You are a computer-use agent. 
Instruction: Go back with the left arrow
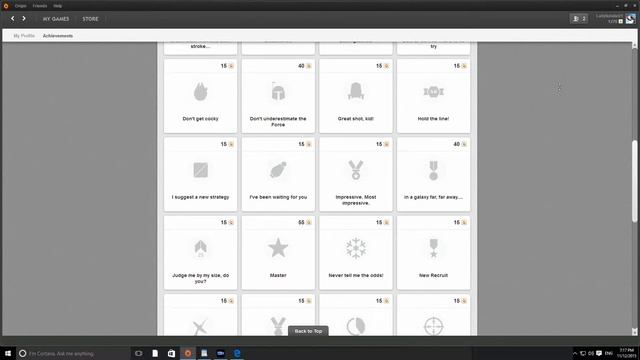tap(13, 18)
